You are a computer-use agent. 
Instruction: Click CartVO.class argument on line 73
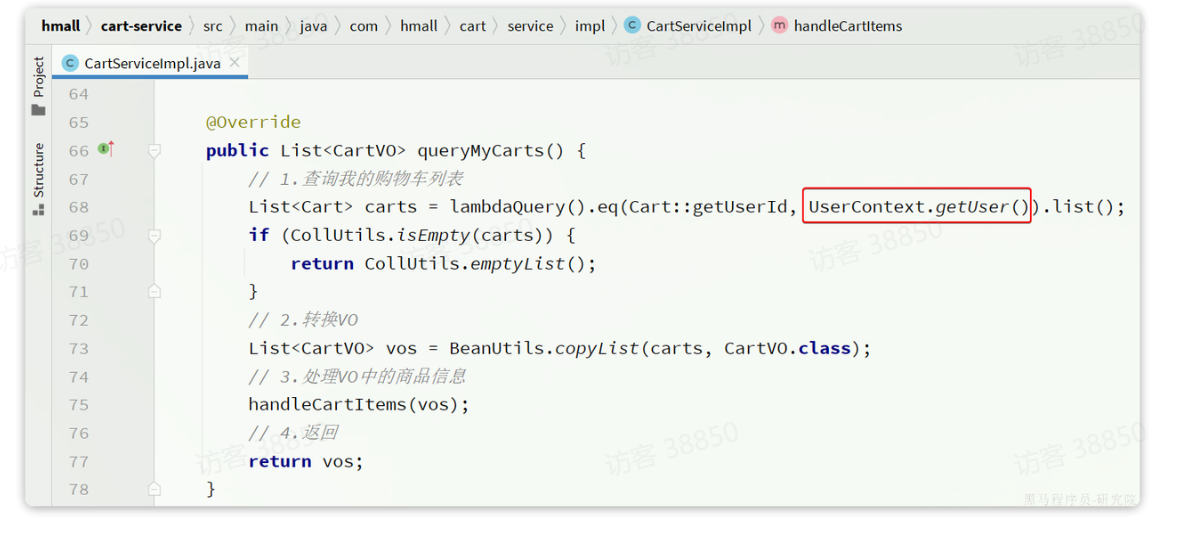click(x=787, y=348)
